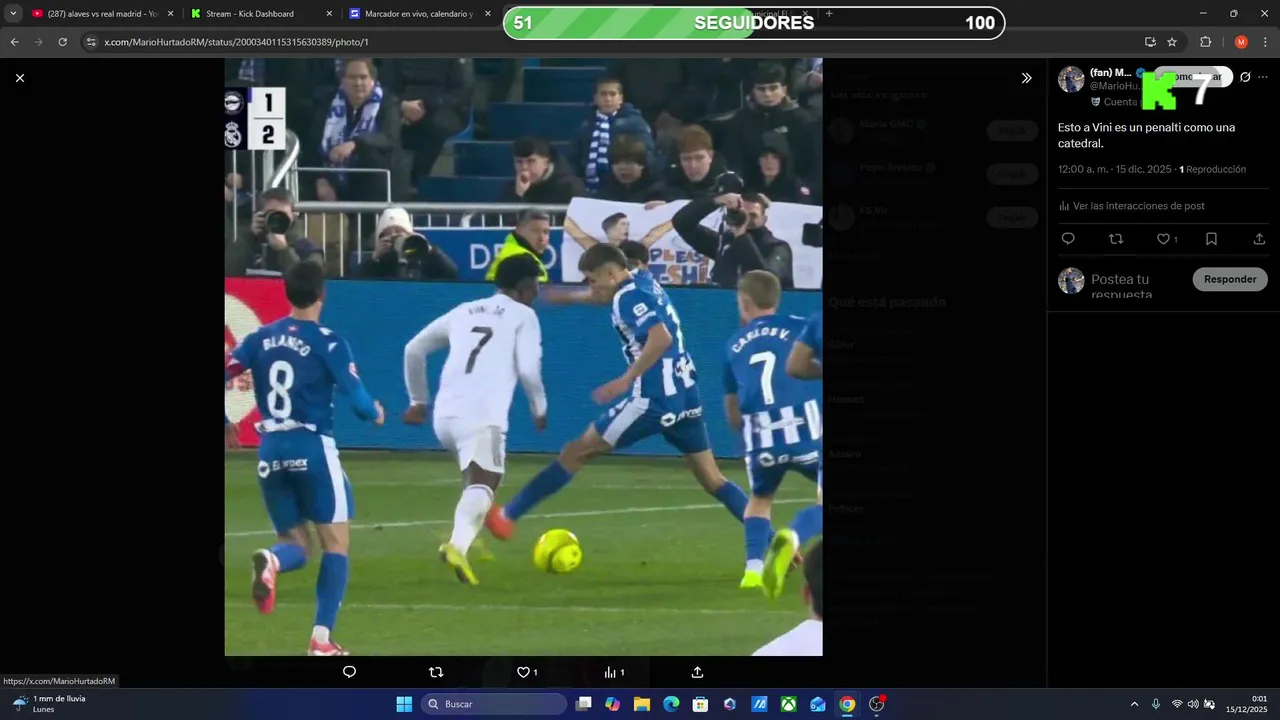The image size is (1280, 720).
Task: View site information icon in address bar
Action: tap(91, 42)
